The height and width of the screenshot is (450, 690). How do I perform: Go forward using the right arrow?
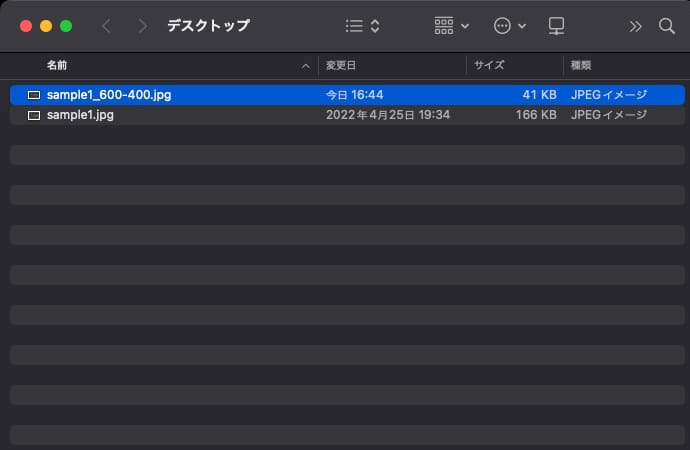143,26
